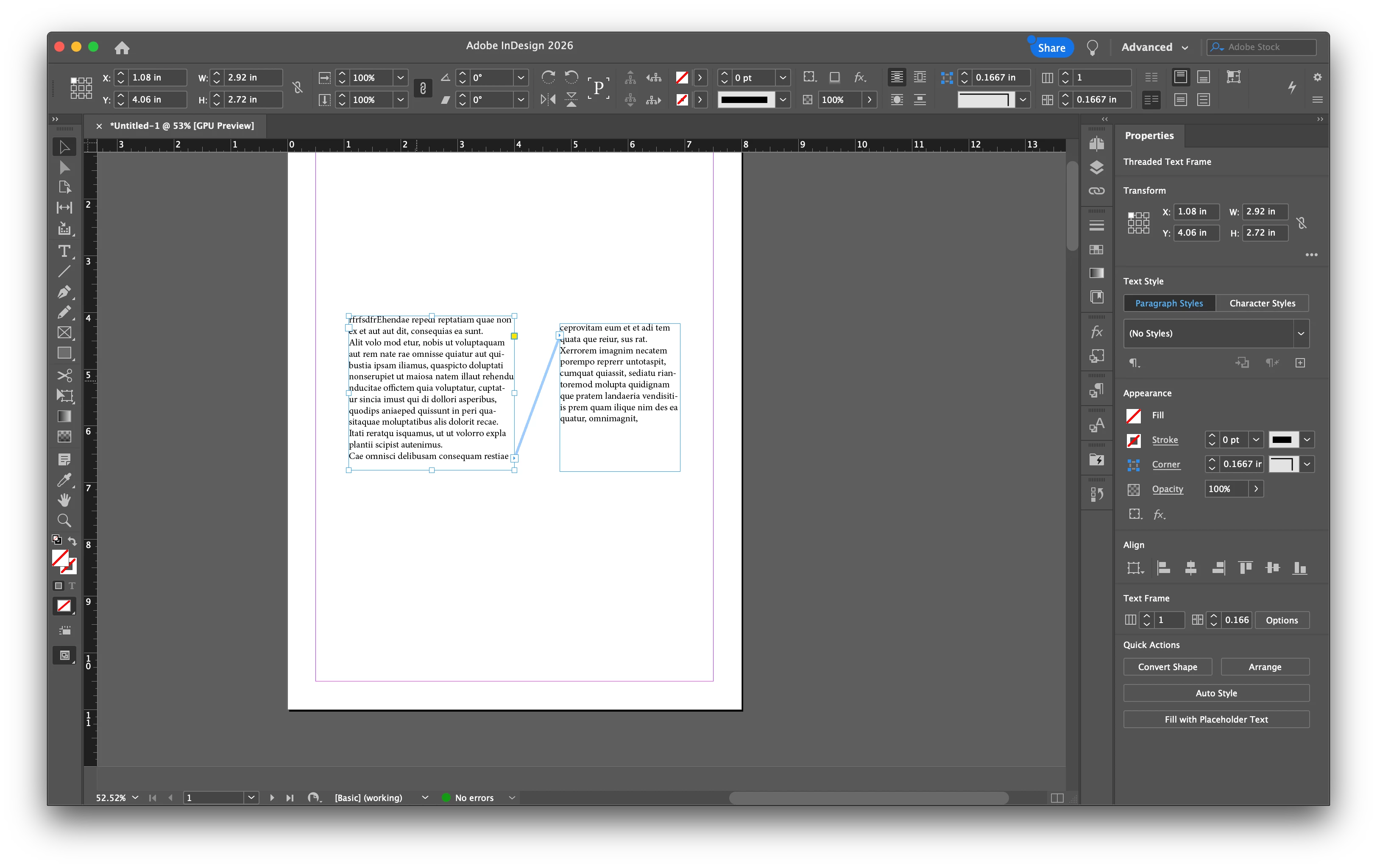Toggle constrain proportions for width and height
Screen dimensions: 1377x868
coord(297,87)
